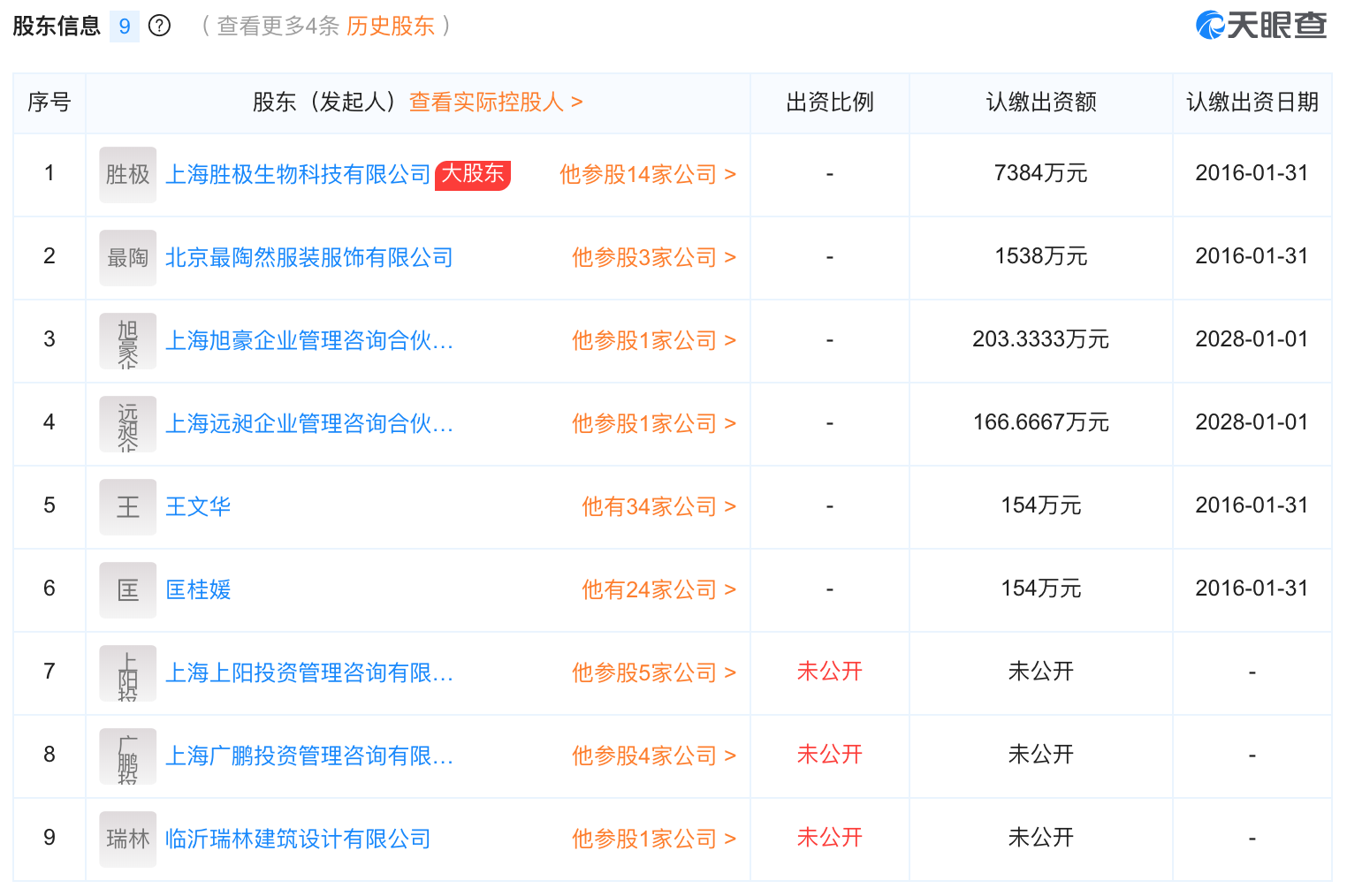Click the 旭豪 company avatar
1347x896 pixels.
(x=128, y=341)
